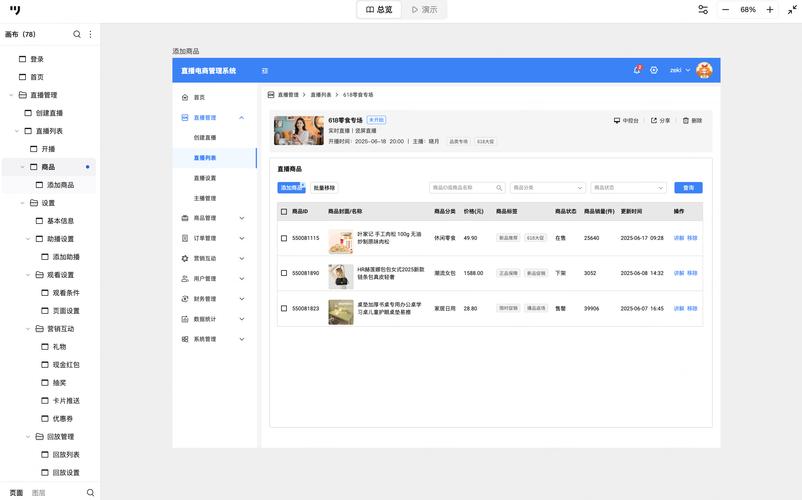Click the product ID or name search field

[467, 188]
